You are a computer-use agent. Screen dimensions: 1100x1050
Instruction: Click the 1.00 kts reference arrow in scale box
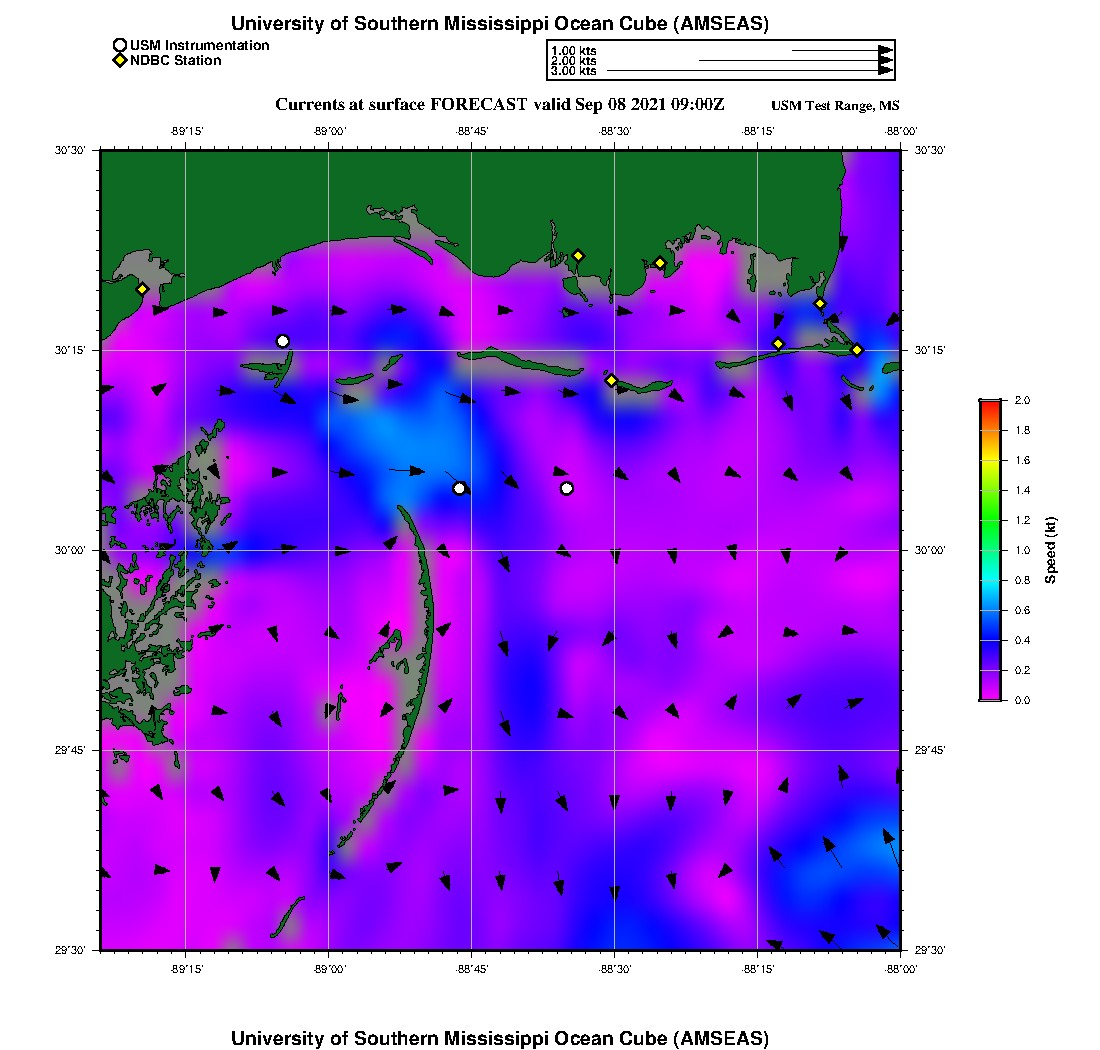(x=842, y=50)
